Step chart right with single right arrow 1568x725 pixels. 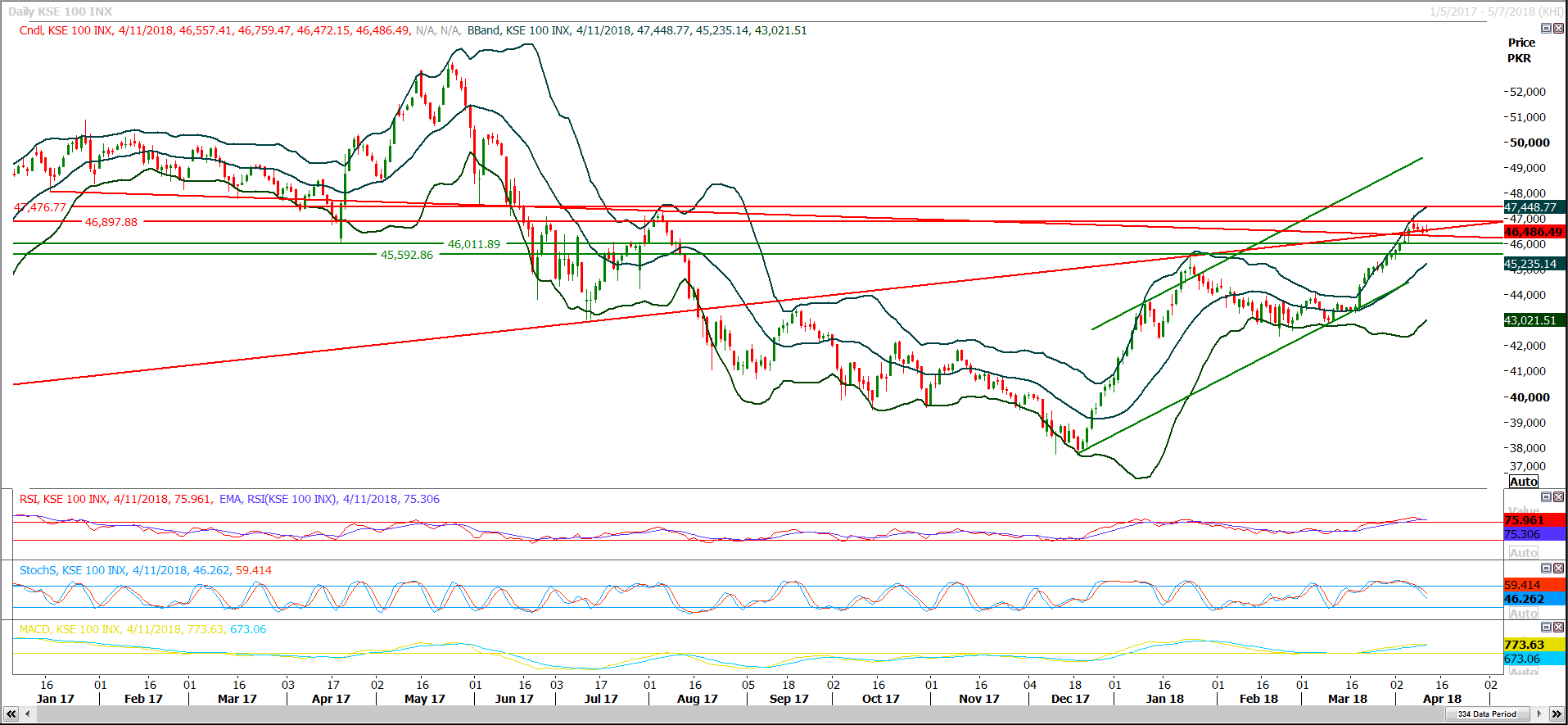pyautogui.click(x=1540, y=714)
